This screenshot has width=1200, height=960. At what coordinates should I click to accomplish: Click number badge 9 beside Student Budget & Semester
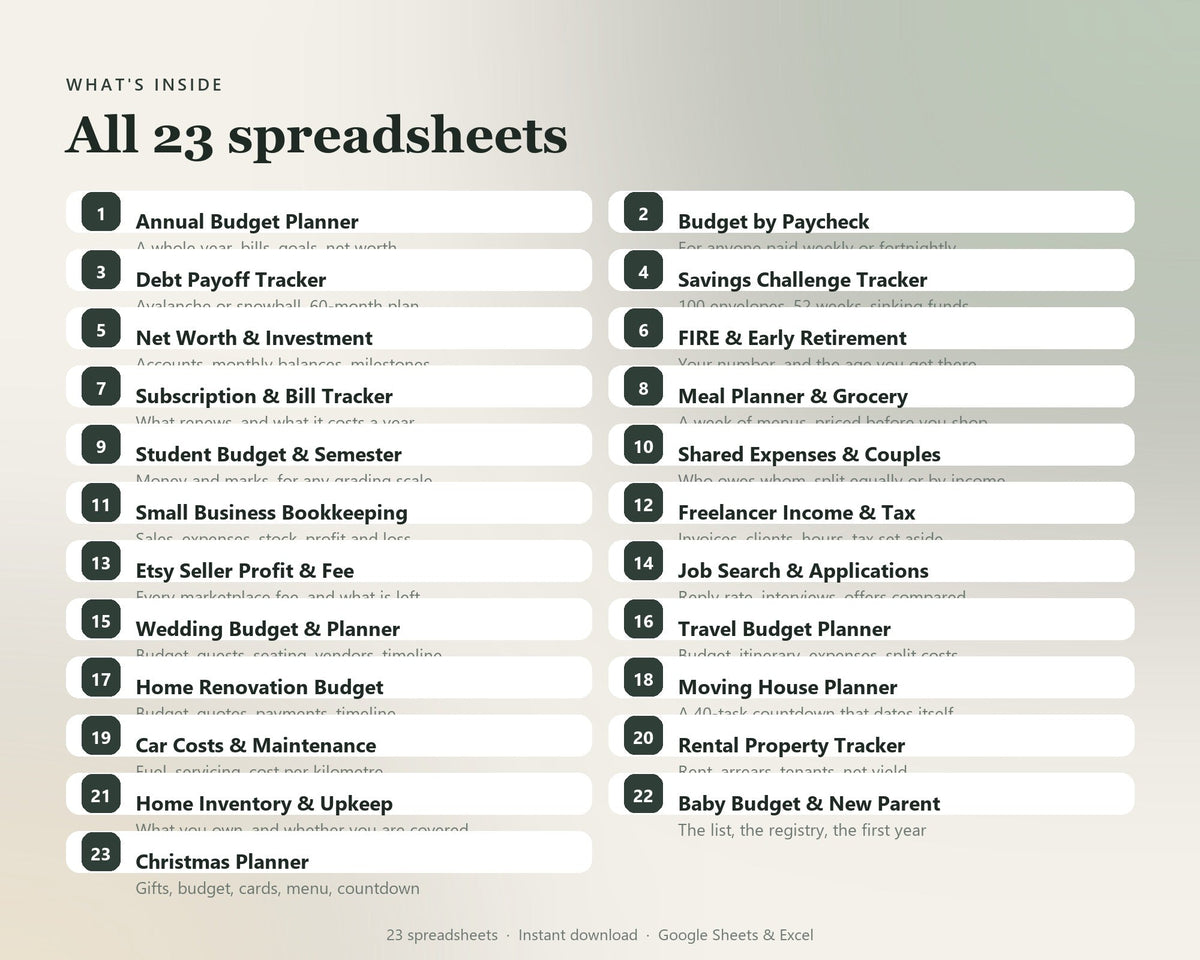tap(101, 445)
